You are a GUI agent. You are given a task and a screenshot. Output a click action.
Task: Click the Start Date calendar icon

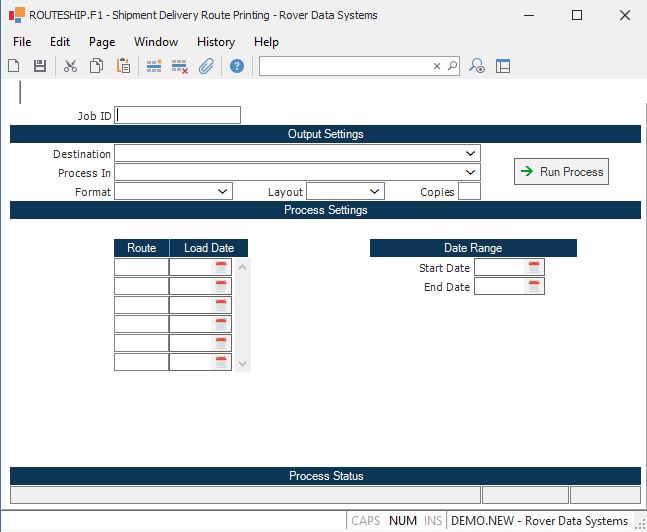pyautogui.click(x=534, y=267)
